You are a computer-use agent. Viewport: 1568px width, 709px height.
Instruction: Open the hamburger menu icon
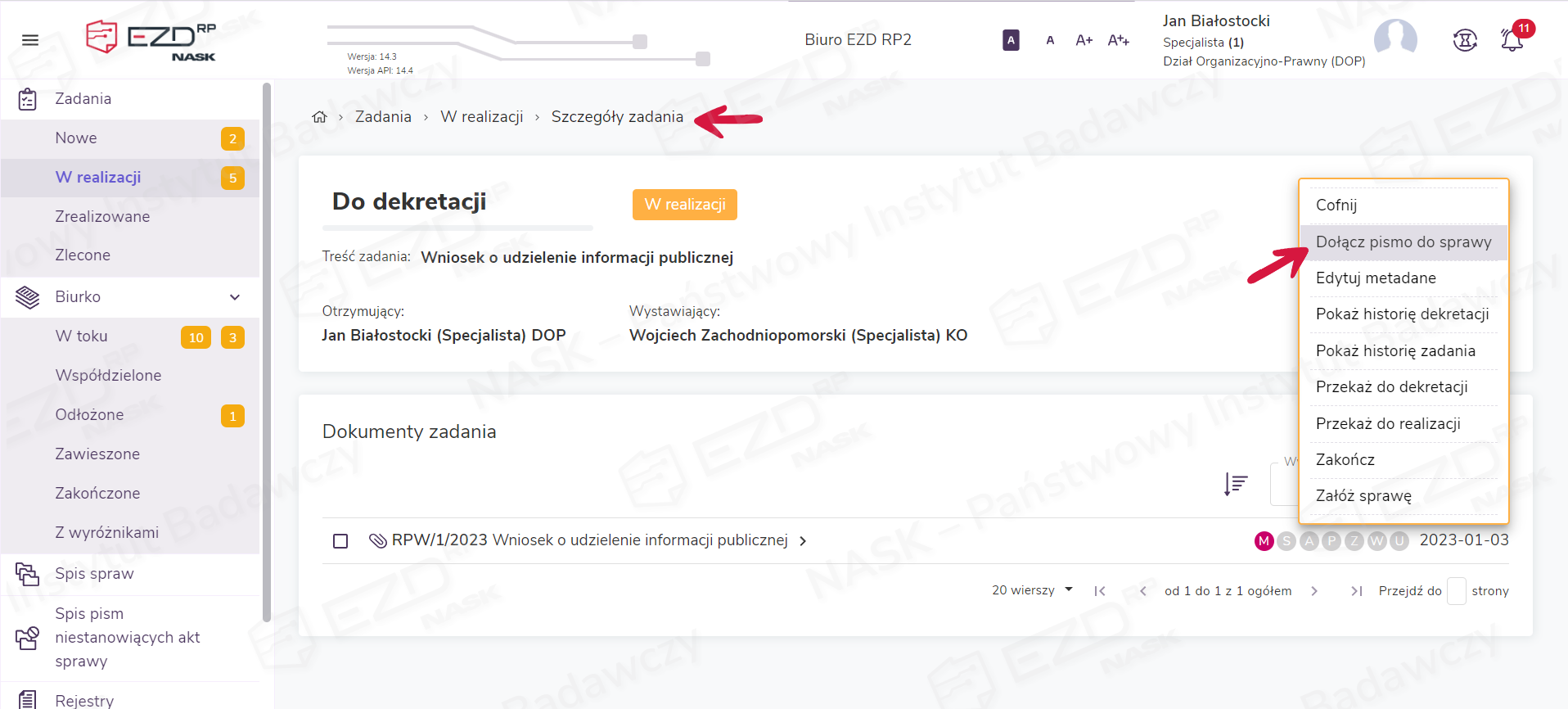[x=30, y=40]
